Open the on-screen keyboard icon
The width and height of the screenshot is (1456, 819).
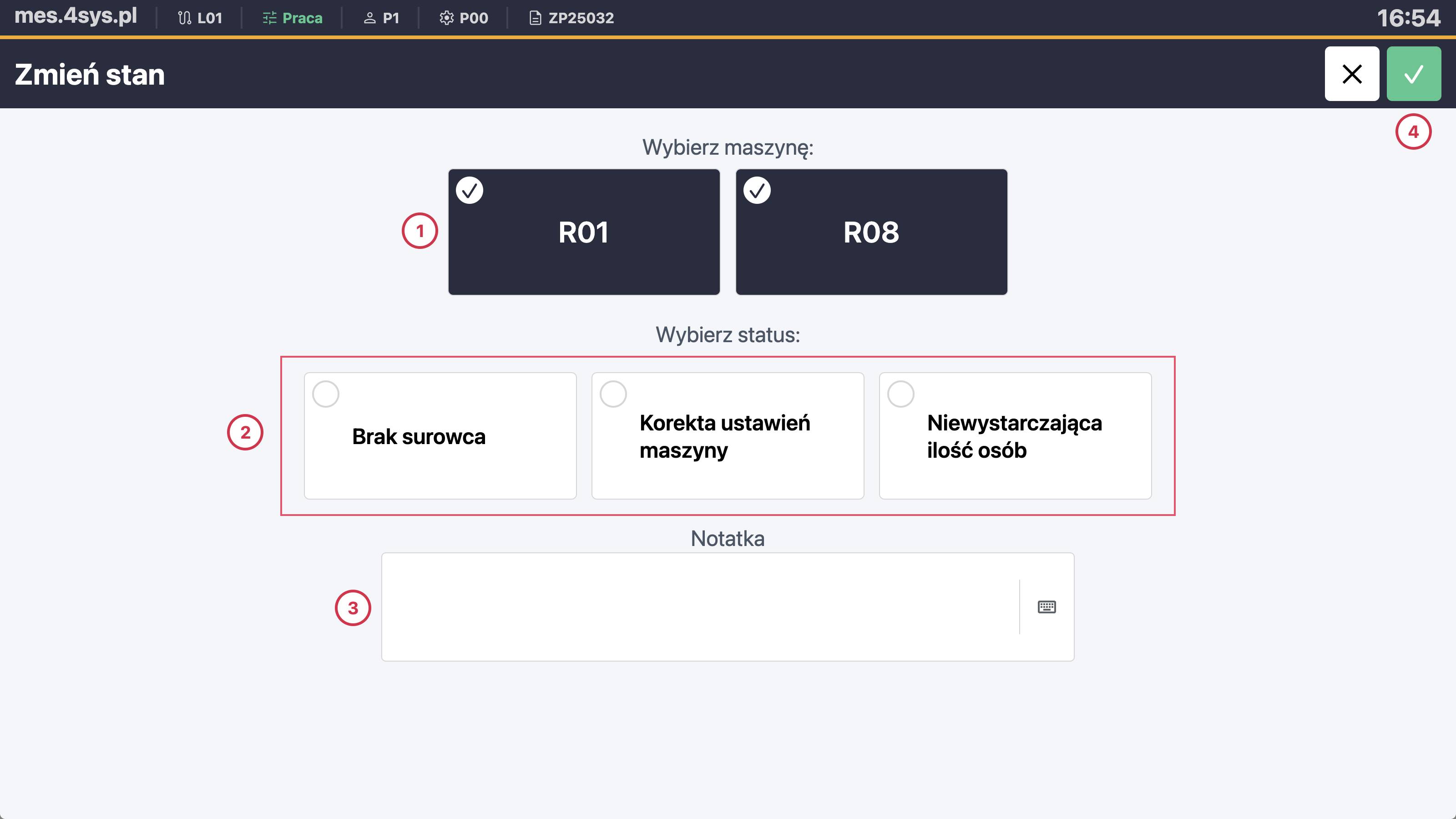coord(1046,607)
